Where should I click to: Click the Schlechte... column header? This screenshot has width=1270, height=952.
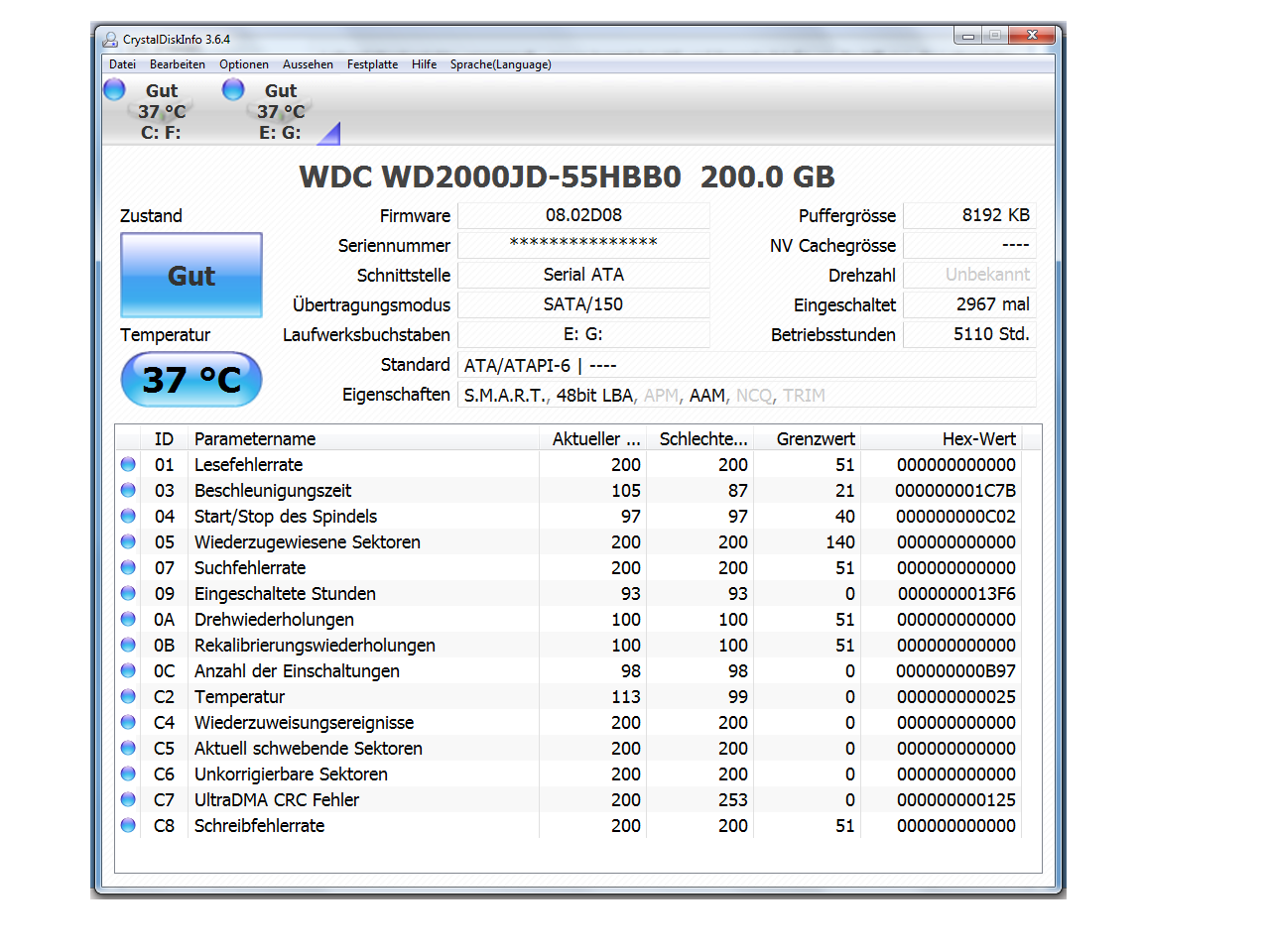point(700,438)
